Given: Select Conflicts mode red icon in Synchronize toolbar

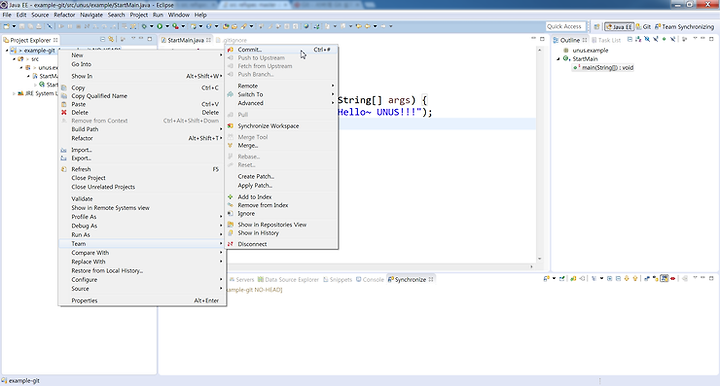Looking at the screenshot, I should (673, 278).
